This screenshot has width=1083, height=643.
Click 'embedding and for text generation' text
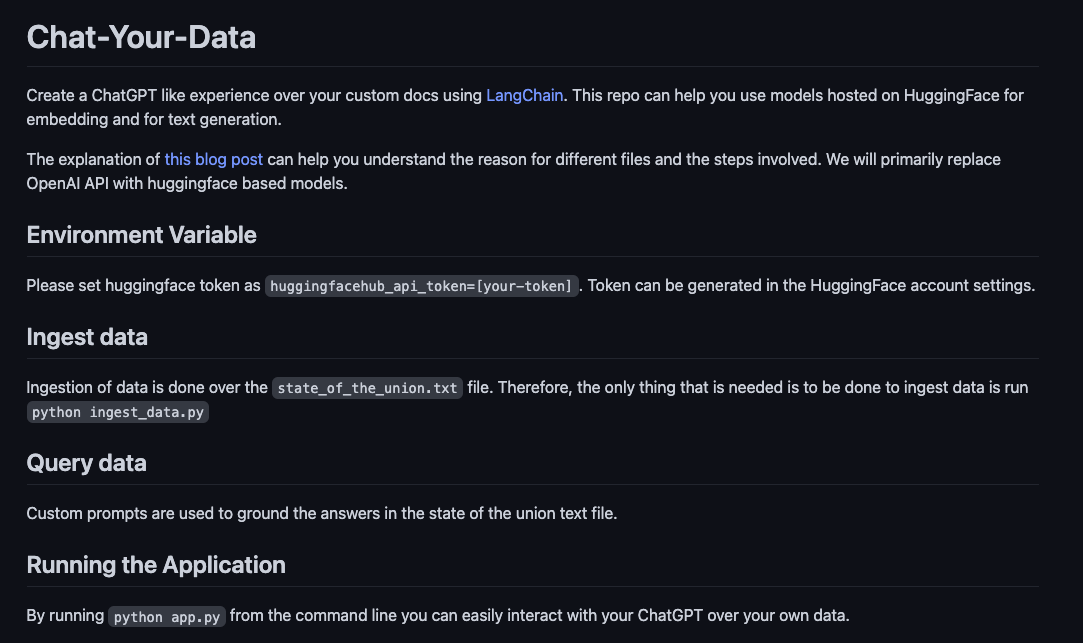tap(154, 119)
